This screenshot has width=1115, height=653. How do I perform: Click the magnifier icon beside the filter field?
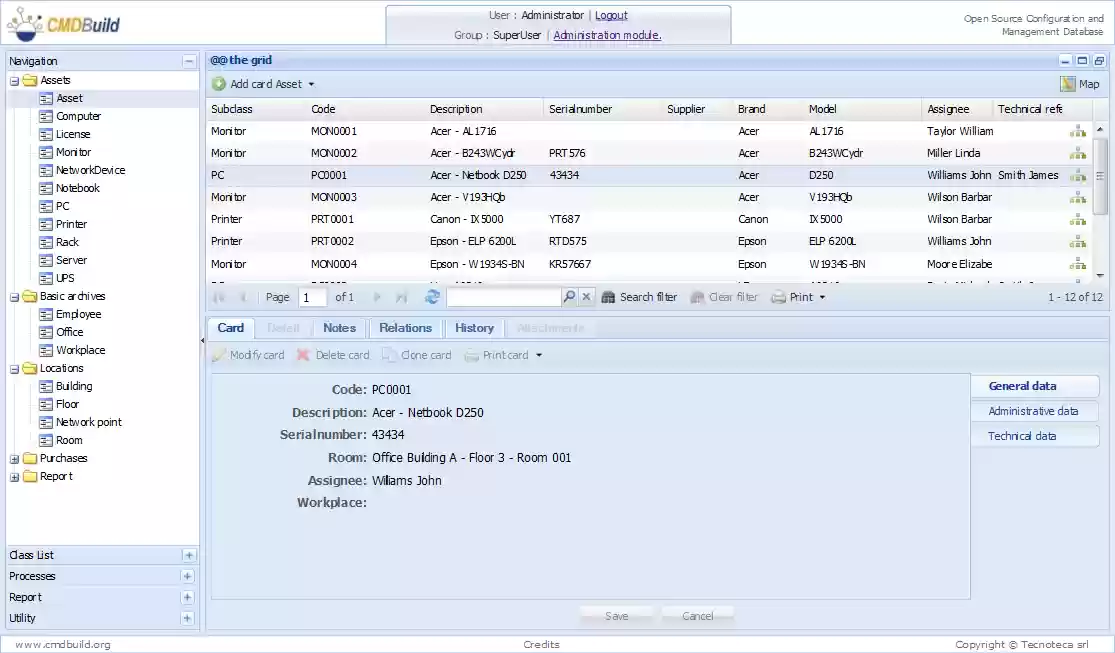[570, 296]
